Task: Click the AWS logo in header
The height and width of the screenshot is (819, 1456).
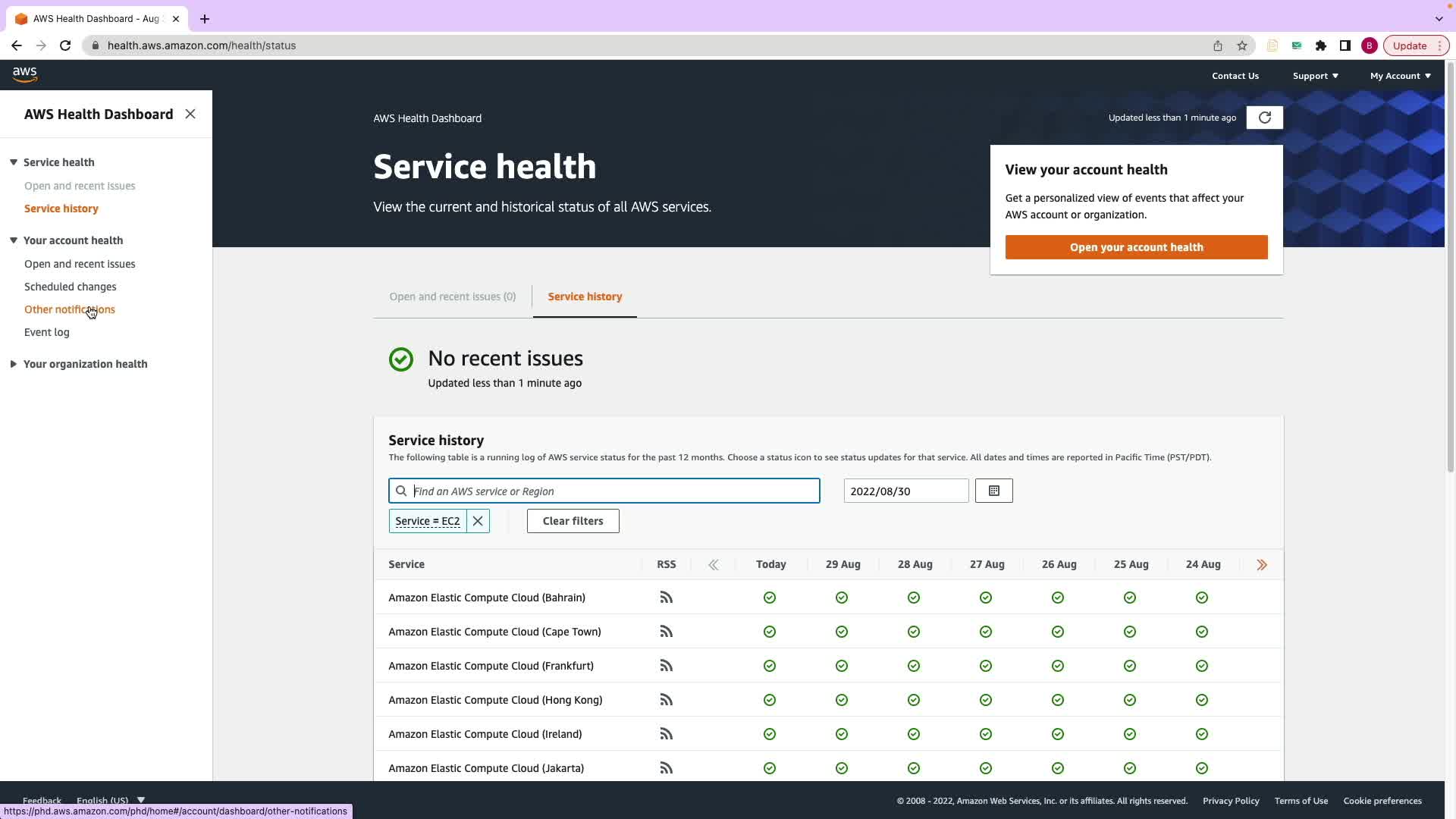Action: [x=25, y=74]
